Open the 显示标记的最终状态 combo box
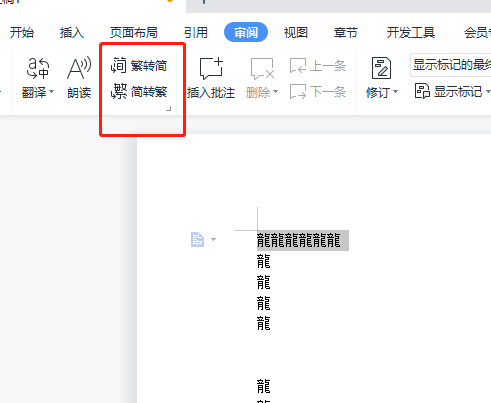This screenshot has width=491, height=403. click(451, 65)
